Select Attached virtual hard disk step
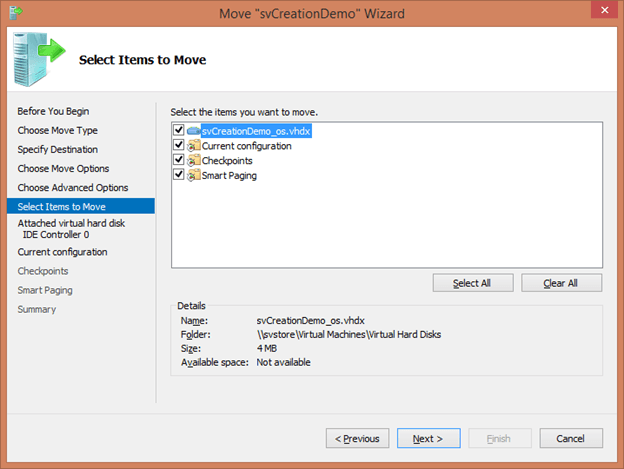 pos(71,223)
